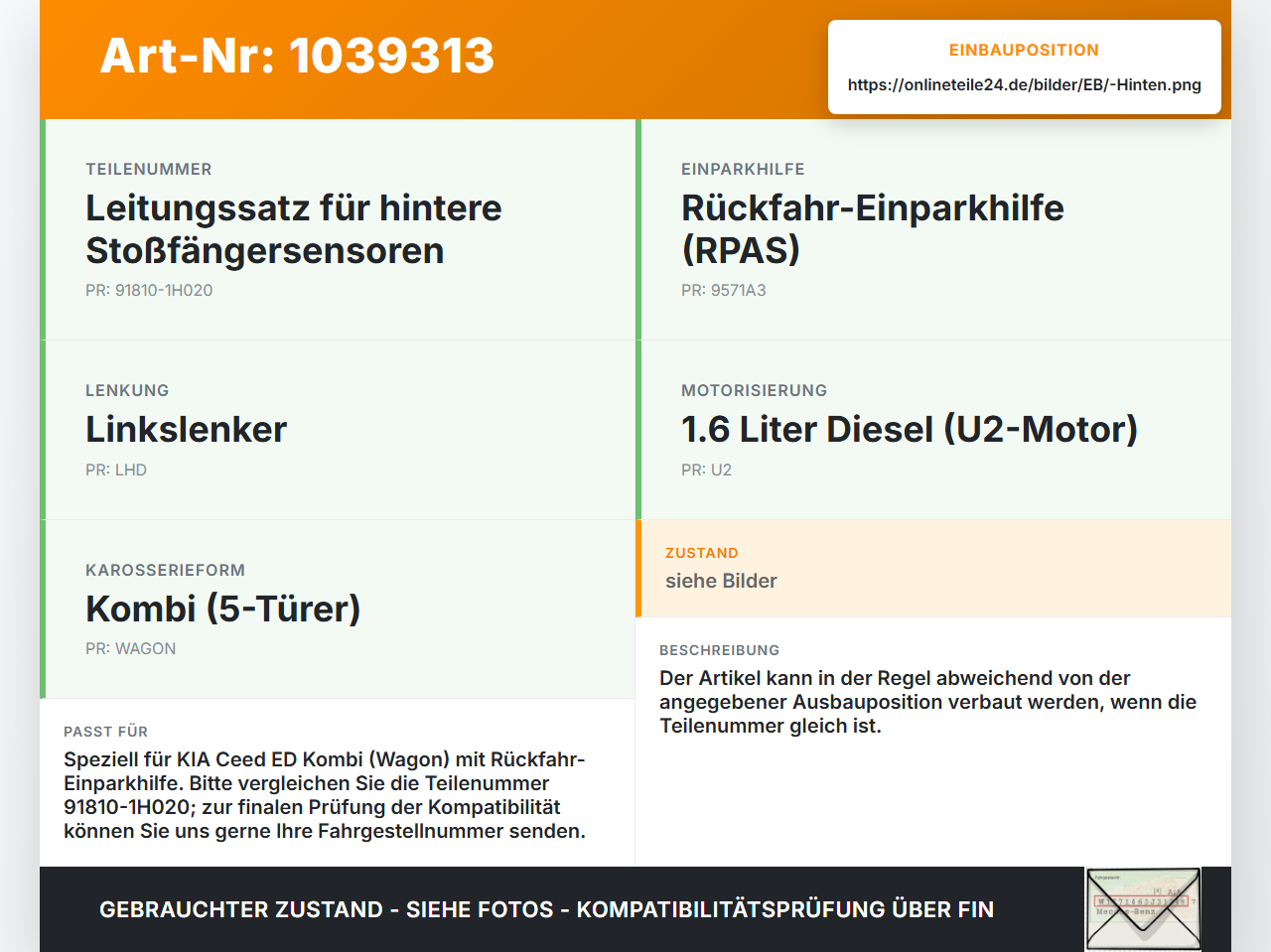This screenshot has height=952, width=1271.
Task: Click the PR: 9571A3 code text
Action: [x=723, y=290]
